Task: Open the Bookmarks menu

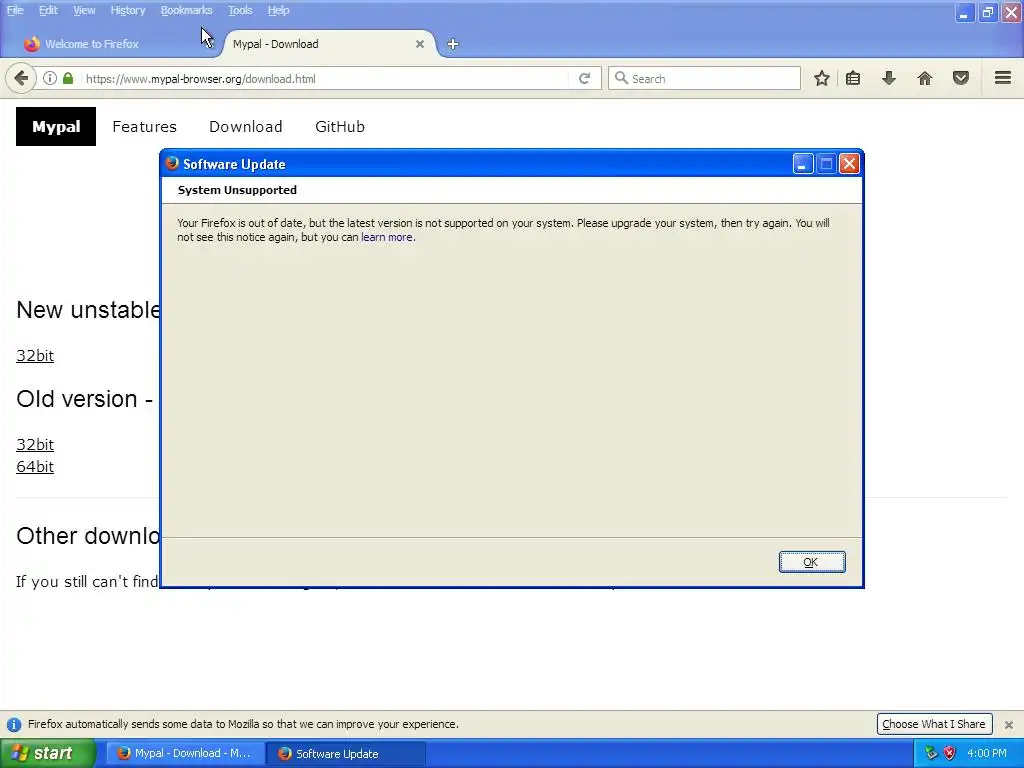Action: (186, 10)
